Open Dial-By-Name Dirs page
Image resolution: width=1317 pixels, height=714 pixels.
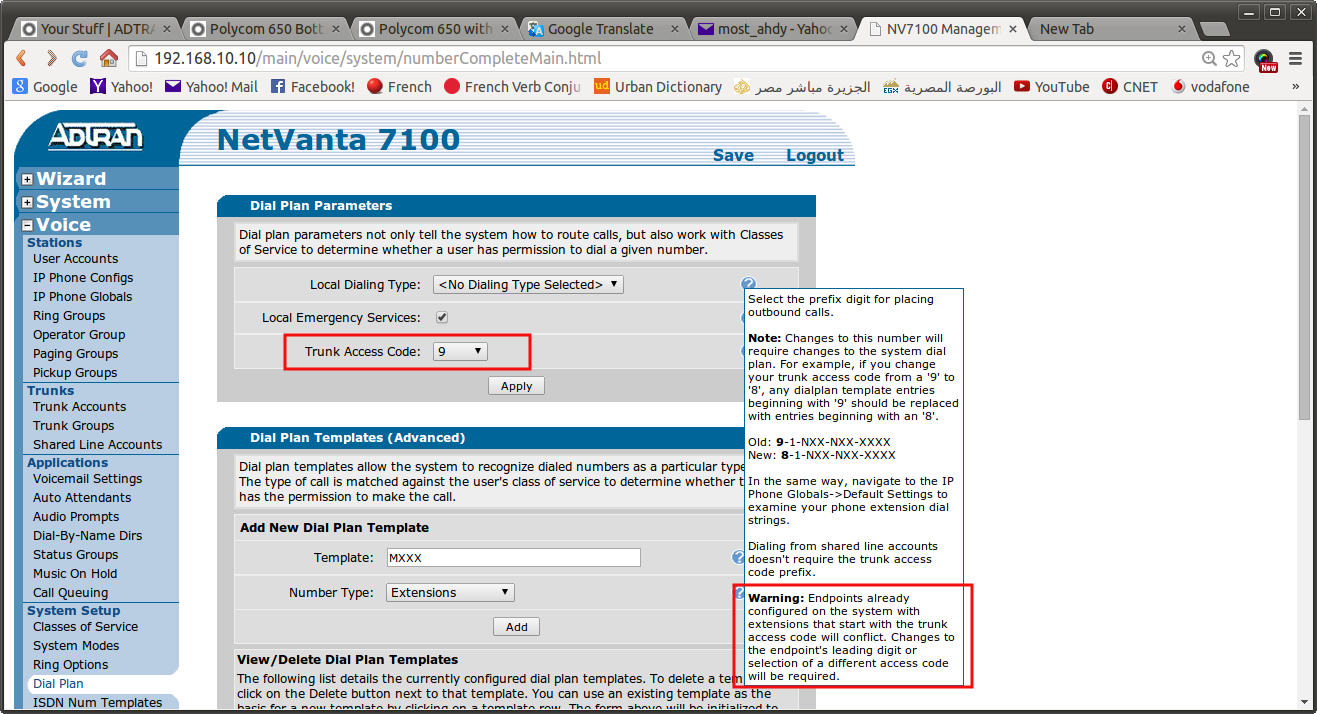click(87, 535)
